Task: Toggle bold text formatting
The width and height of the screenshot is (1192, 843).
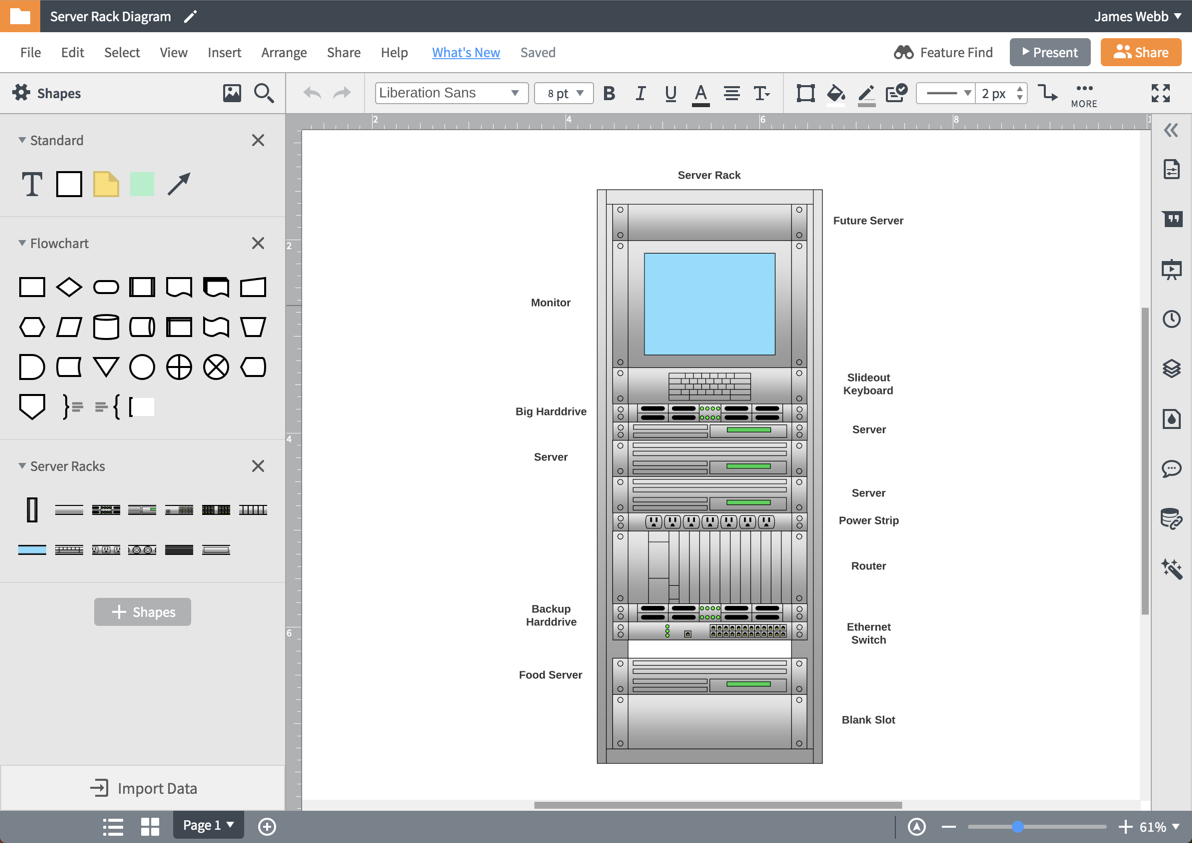Action: (x=609, y=93)
